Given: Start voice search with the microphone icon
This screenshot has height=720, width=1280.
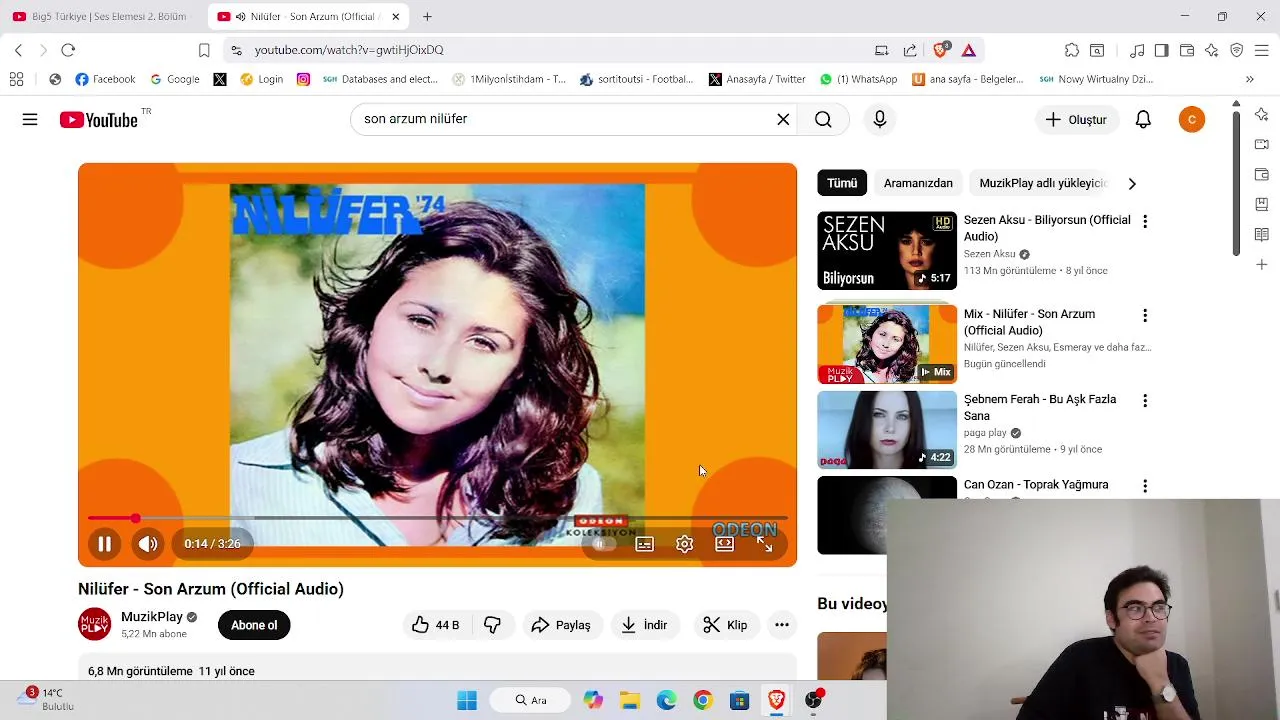Looking at the screenshot, I should coord(880,120).
